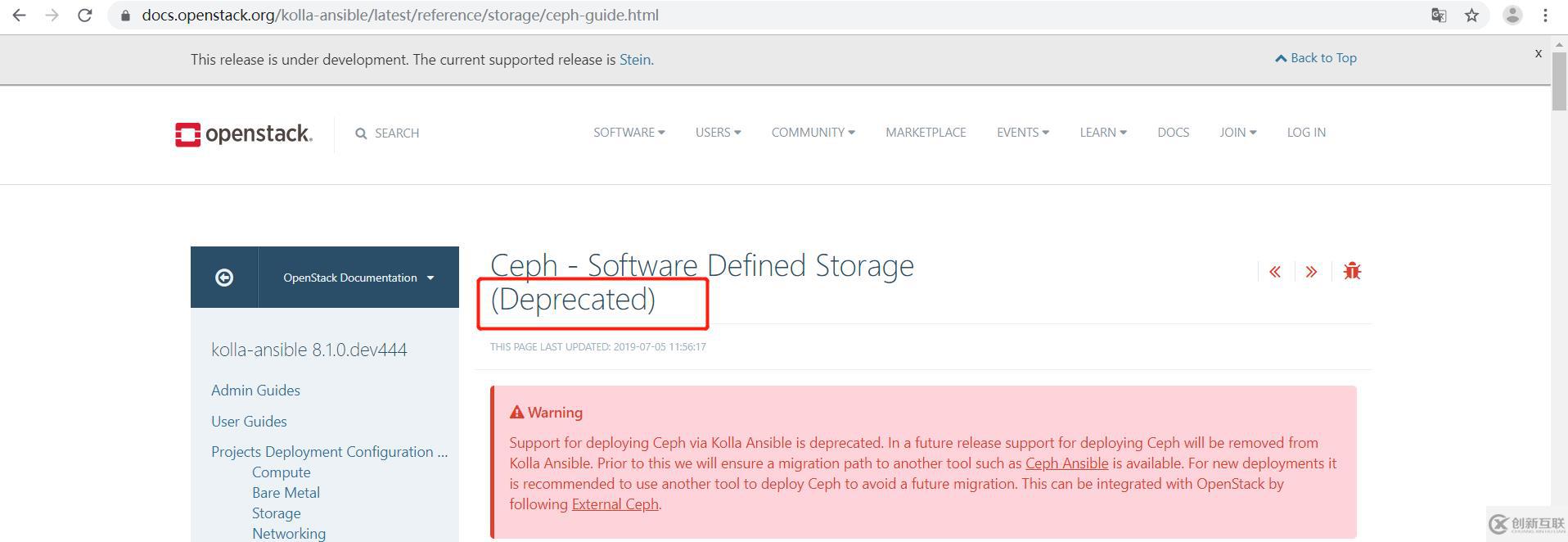This screenshot has width=1568, height=542.
Task: Open Storage in sidebar
Action: coord(276,513)
